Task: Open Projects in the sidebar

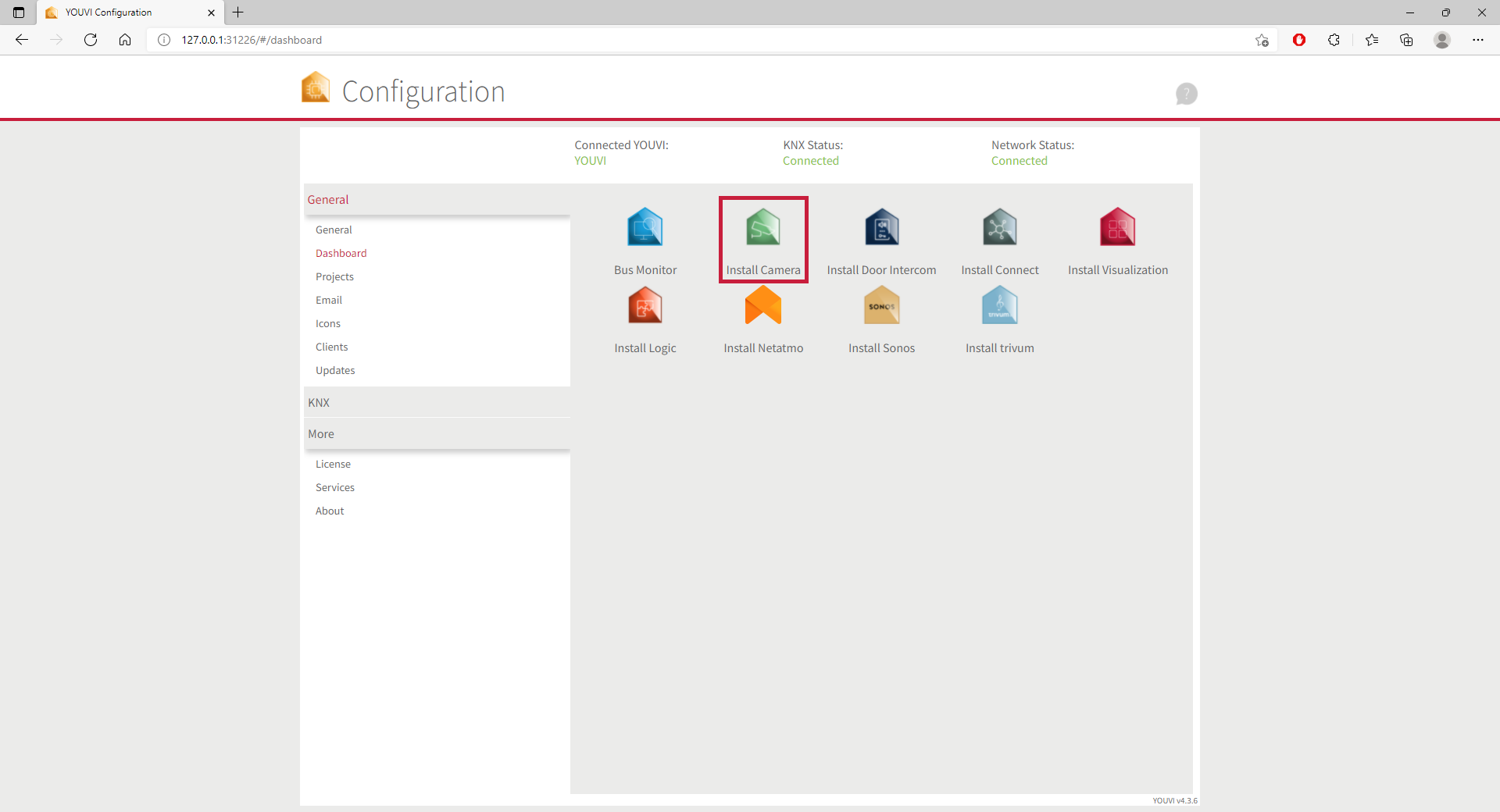Action: coord(334,277)
